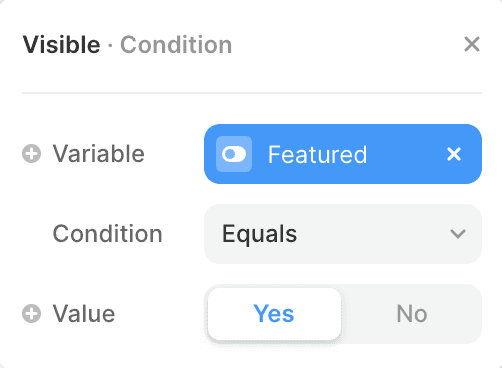Click the toggle icon in Featured chip
Image resolution: width=502 pixels, height=368 pixels.
pyautogui.click(x=234, y=154)
